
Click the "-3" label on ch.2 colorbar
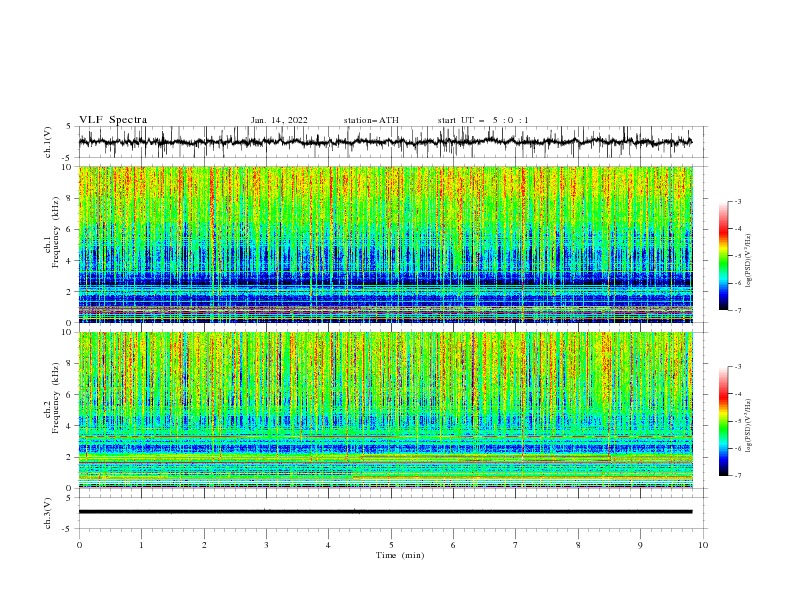[738, 367]
